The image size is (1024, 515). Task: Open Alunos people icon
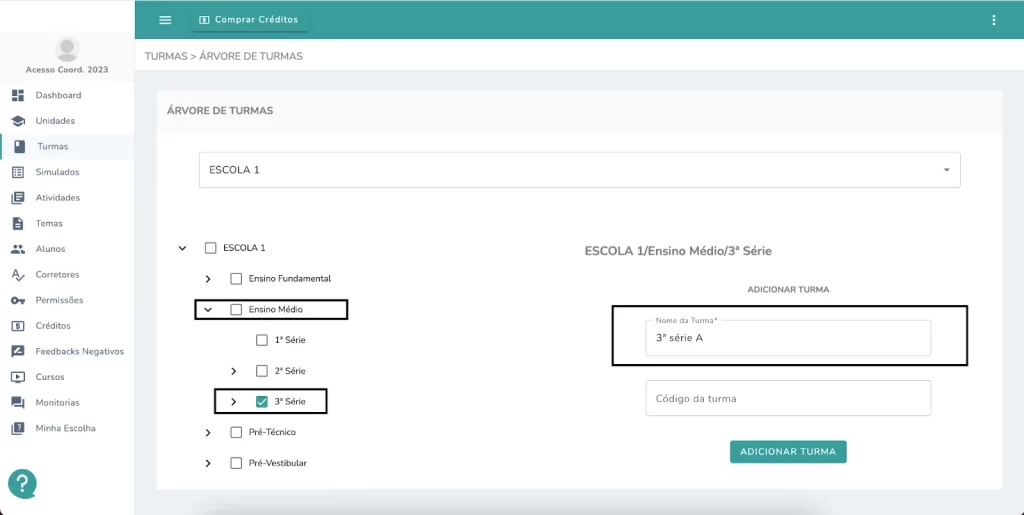(x=18, y=249)
